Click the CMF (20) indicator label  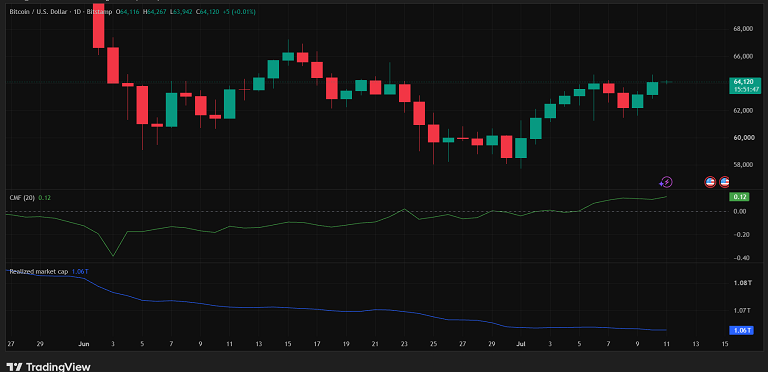click(x=22, y=198)
